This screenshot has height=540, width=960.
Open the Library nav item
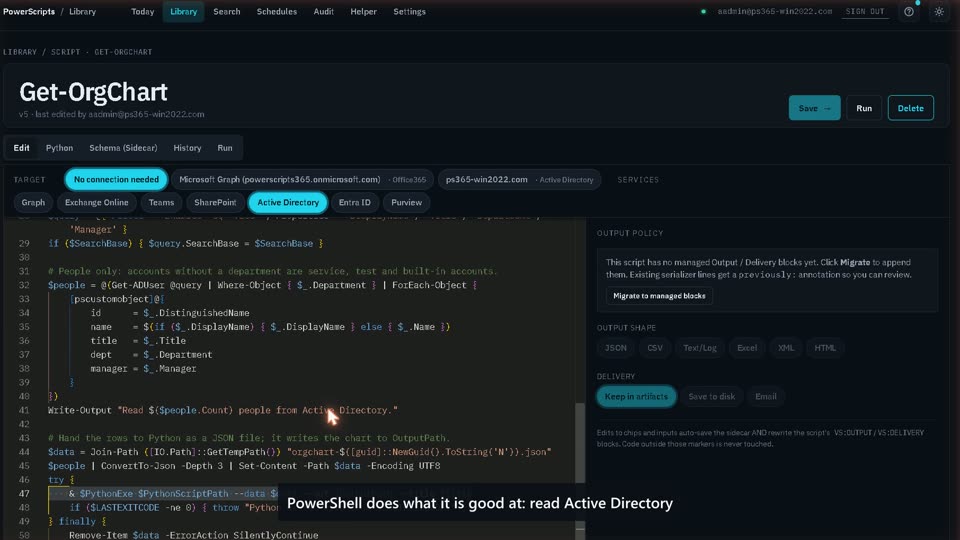click(184, 12)
